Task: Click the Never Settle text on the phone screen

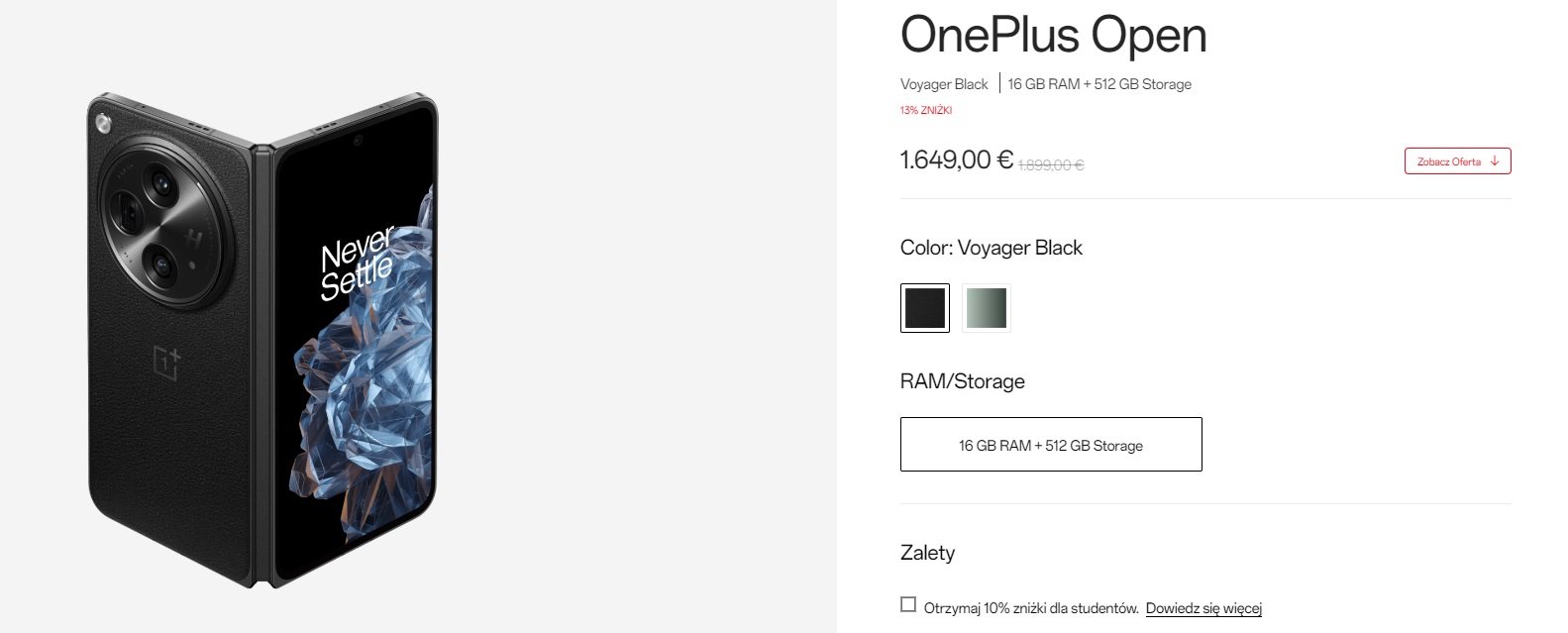Action: tap(357, 264)
